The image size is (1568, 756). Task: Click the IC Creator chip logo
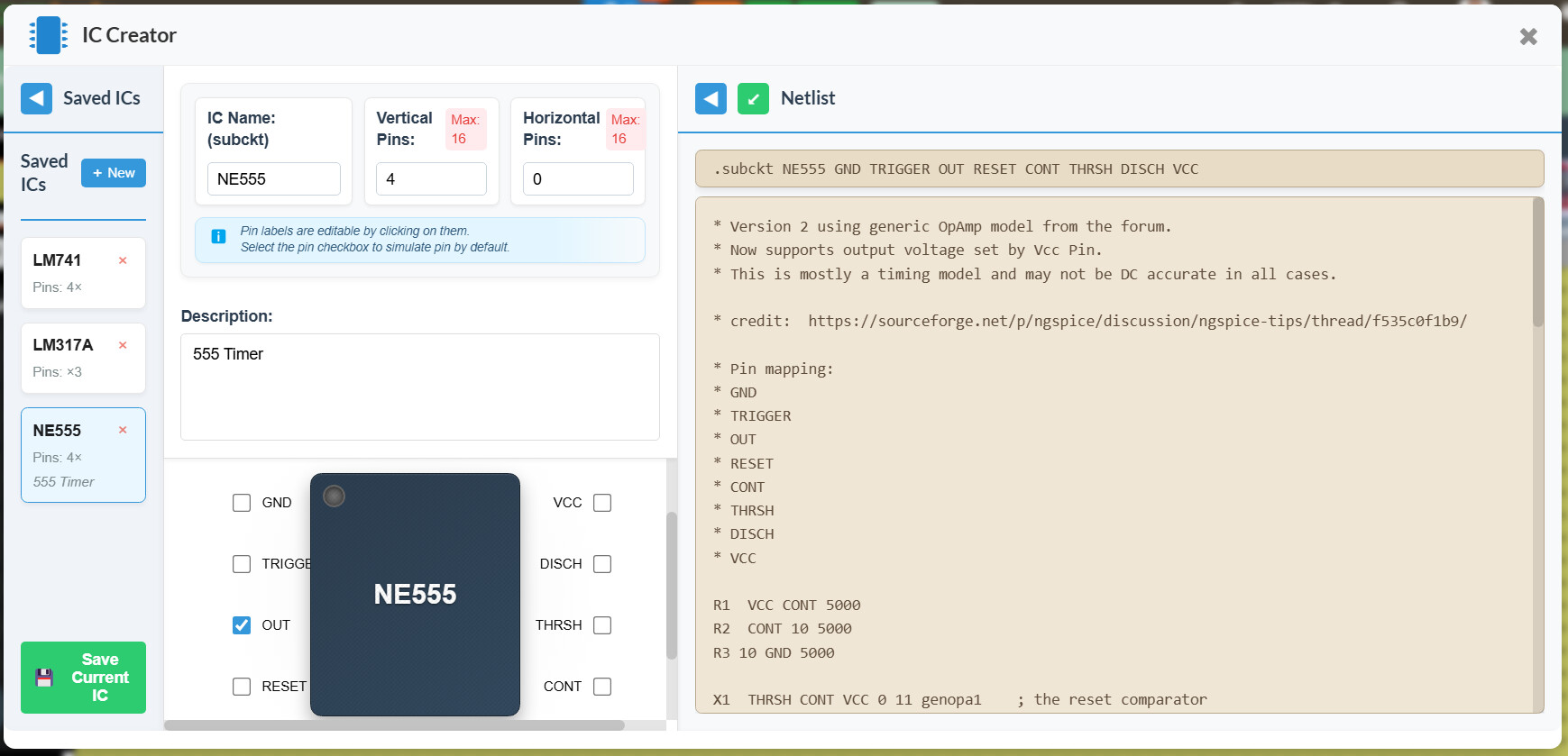[x=48, y=35]
